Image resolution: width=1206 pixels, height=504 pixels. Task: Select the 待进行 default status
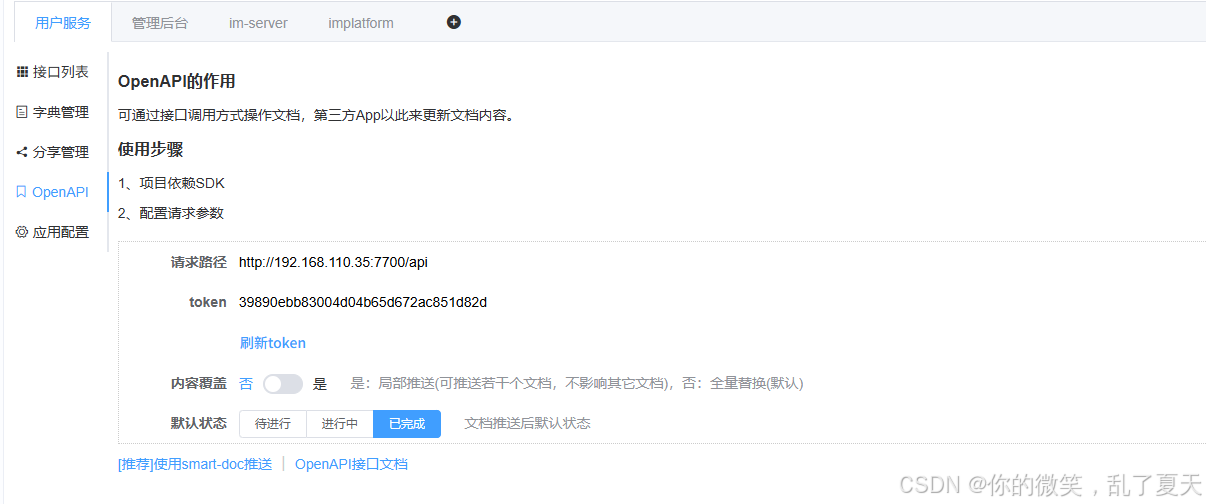(x=273, y=424)
